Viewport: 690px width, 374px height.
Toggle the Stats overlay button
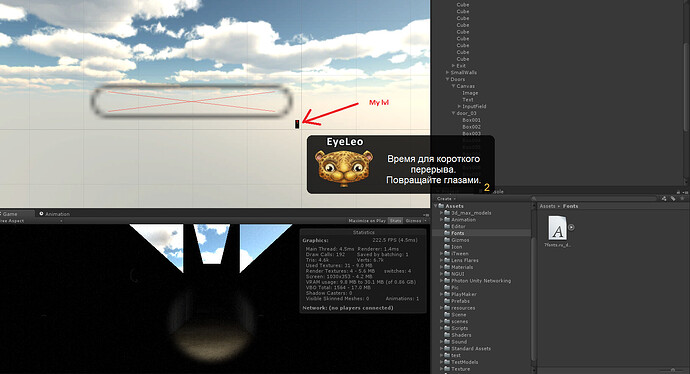point(395,221)
